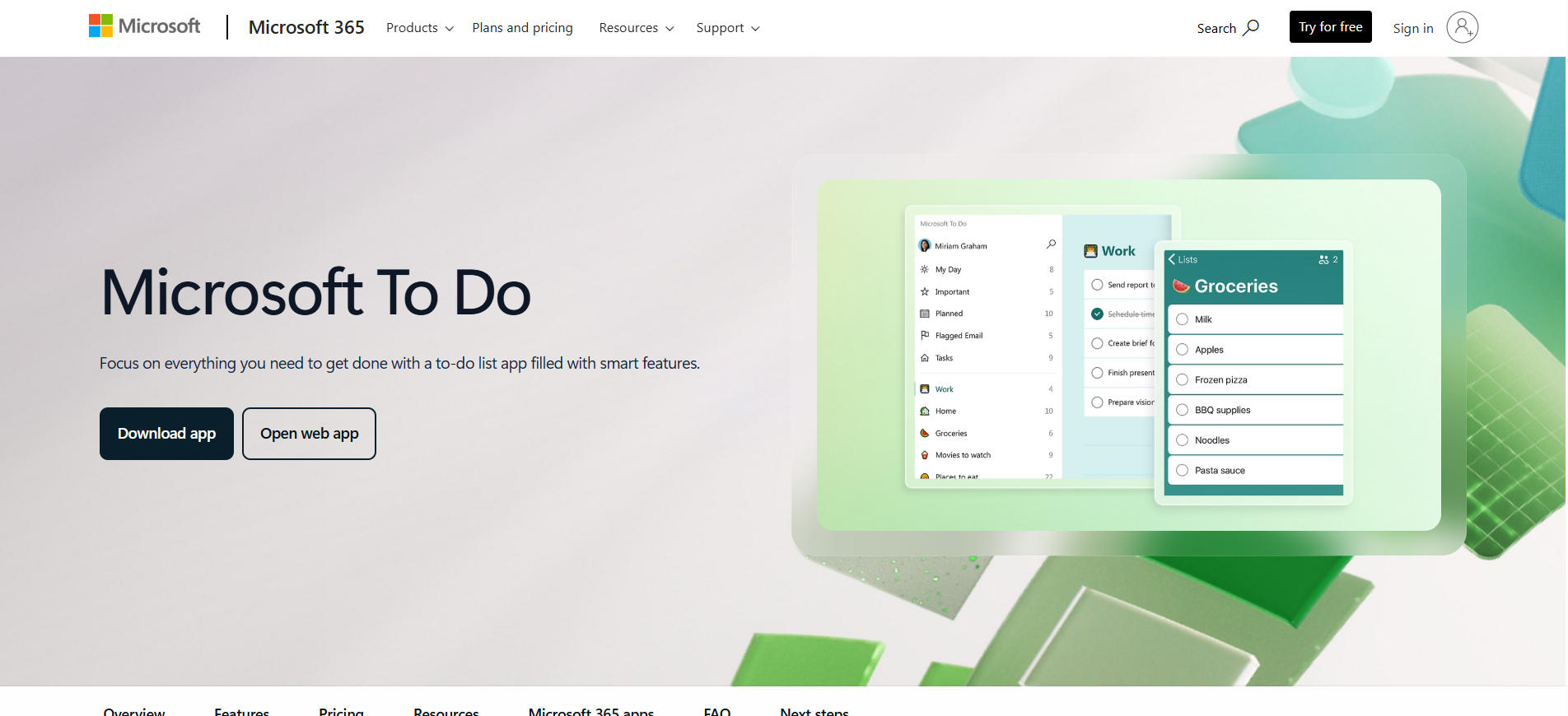Switch to the Features section tab
The width and height of the screenshot is (1568, 716).
pyautogui.click(x=241, y=711)
